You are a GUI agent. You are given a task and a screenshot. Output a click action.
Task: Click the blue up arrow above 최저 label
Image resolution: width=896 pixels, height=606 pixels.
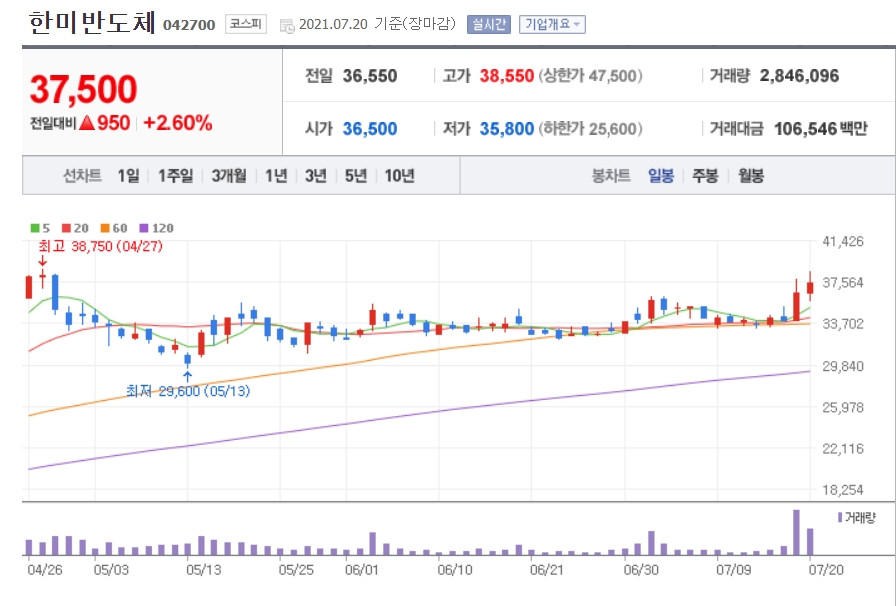187,377
